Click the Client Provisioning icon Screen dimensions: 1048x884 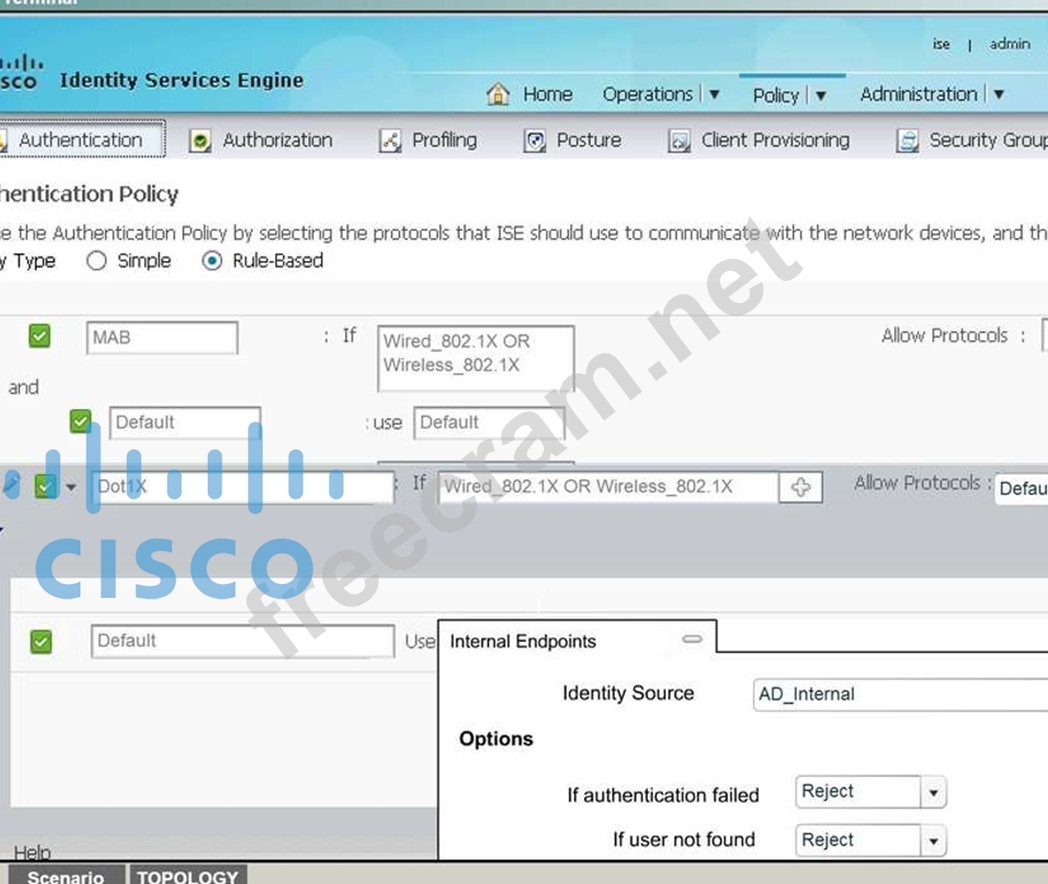(x=679, y=141)
